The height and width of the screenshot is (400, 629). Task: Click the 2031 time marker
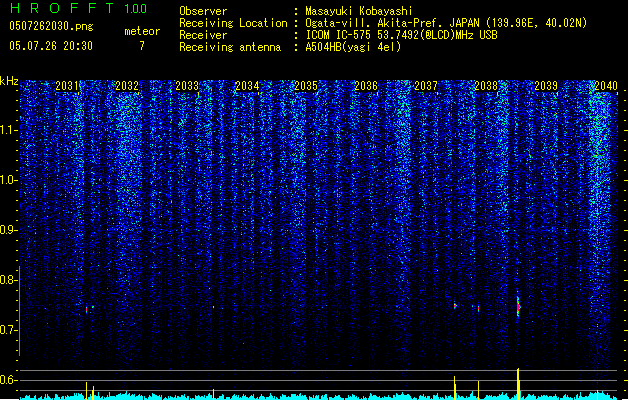[x=67, y=85]
